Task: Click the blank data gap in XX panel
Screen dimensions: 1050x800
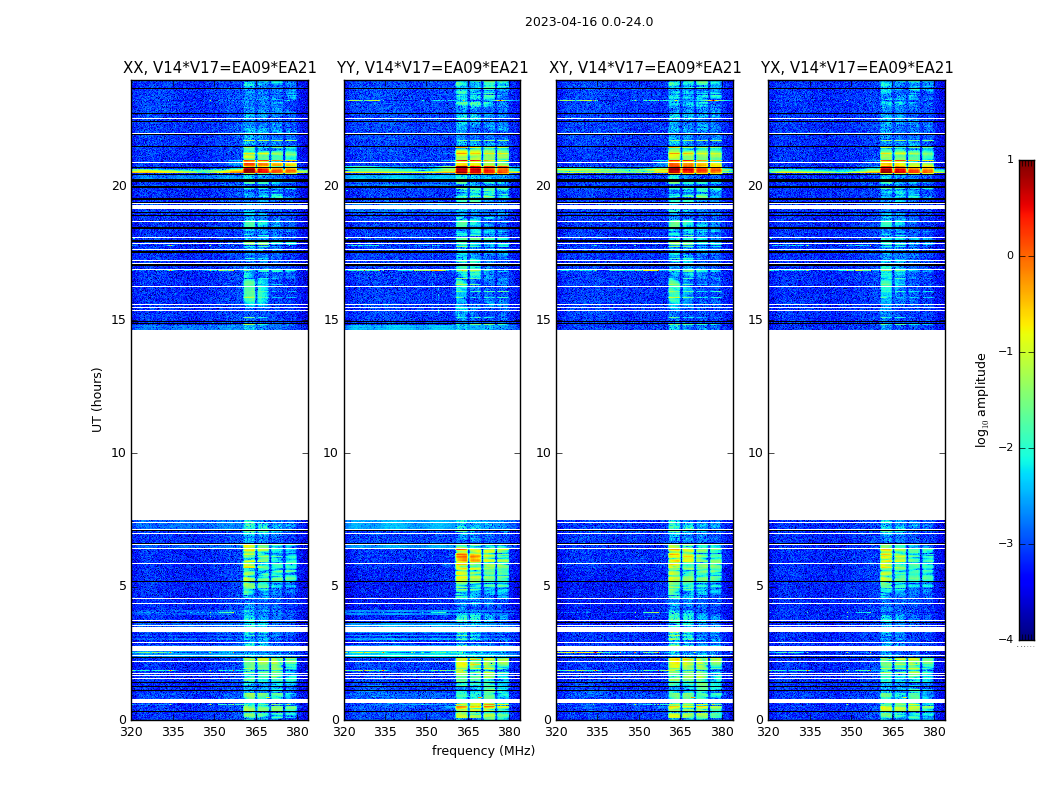Action: (219, 425)
